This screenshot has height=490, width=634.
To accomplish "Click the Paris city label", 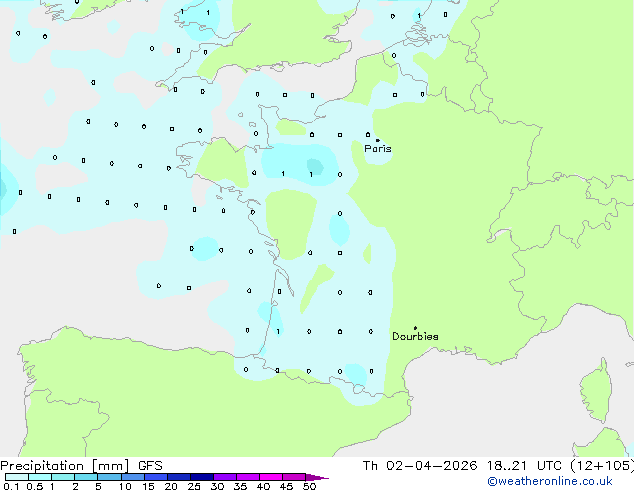I will pos(378,149).
